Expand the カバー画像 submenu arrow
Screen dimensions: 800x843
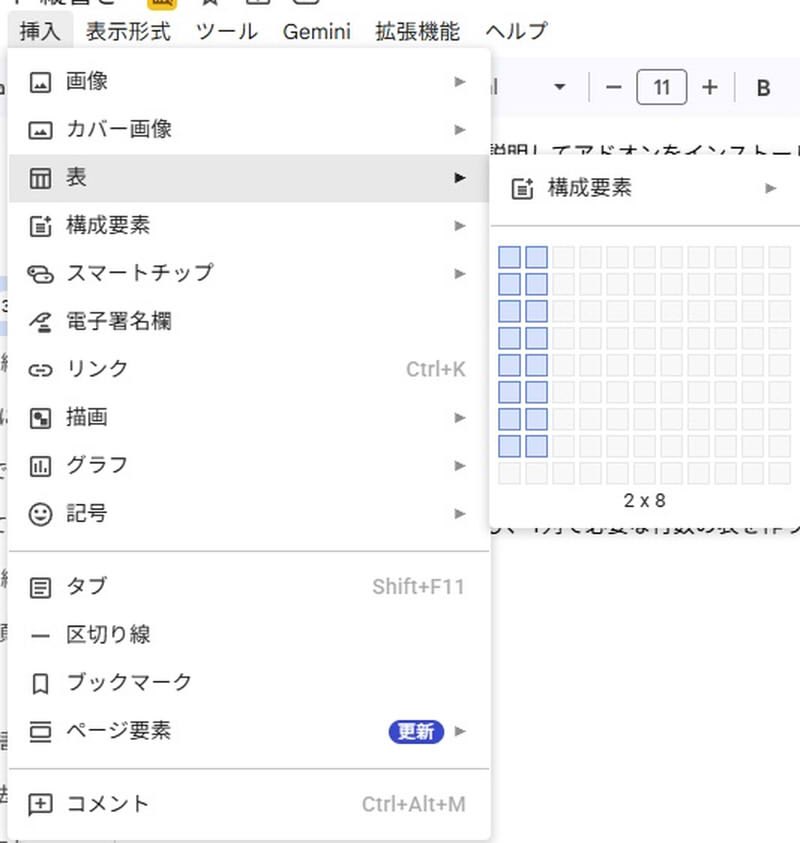(x=460, y=130)
